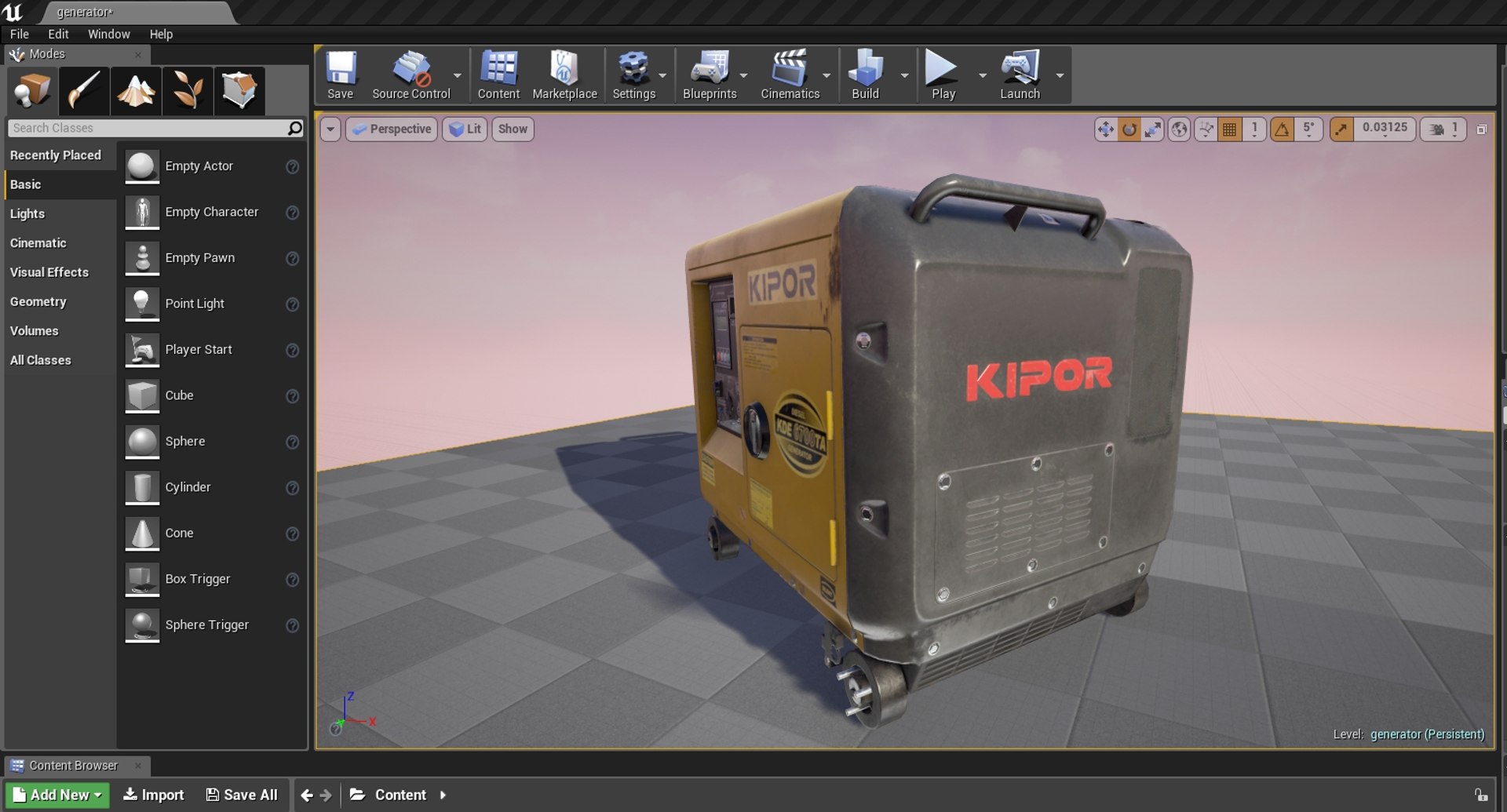Toggle world/local coordinate system globe
The width and height of the screenshot is (1507, 812).
click(x=1179, y=129)
